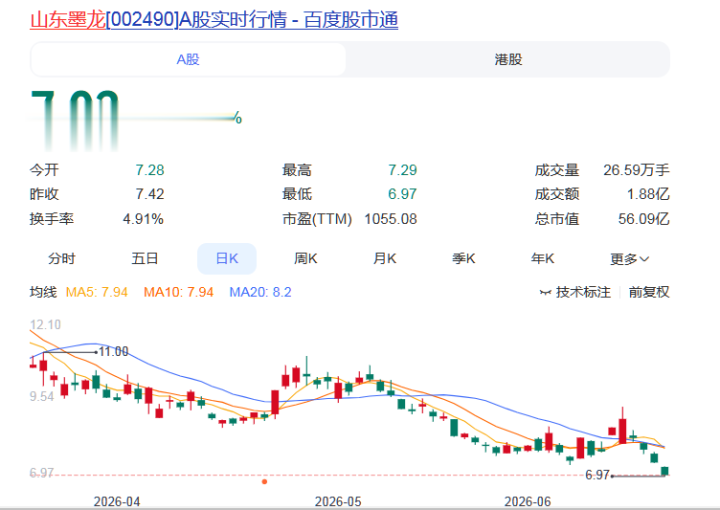The width and height of the screenshot is (720, 510).
Task: Click the MA20: 8.2 legend
Action: pyautogui.click(x=260, y=292)
